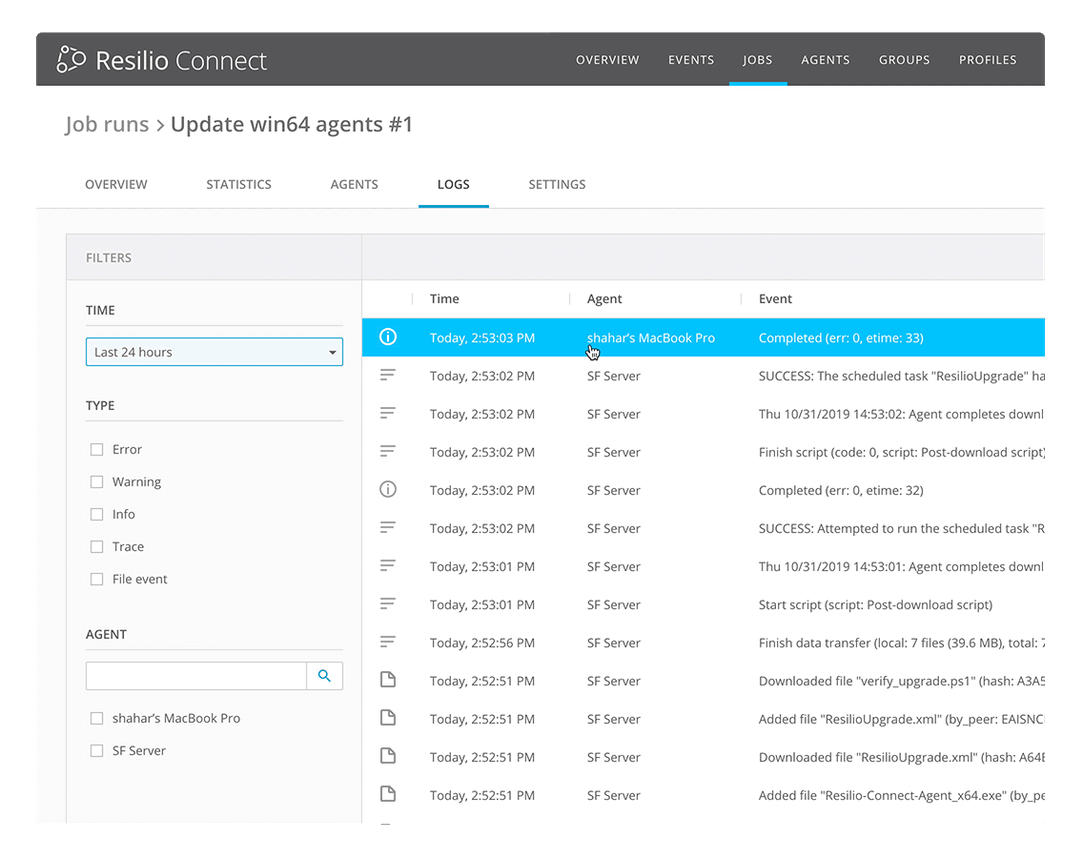Click info icon on the etime: 33 row

point(388,337)
